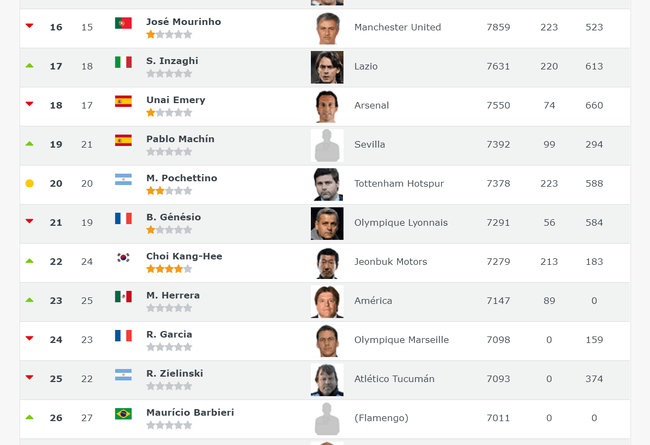Open Pablo Machín's profile link
The height and width of the screenshot is (445, 650).
pyautogui.click(x=180, y=139)
